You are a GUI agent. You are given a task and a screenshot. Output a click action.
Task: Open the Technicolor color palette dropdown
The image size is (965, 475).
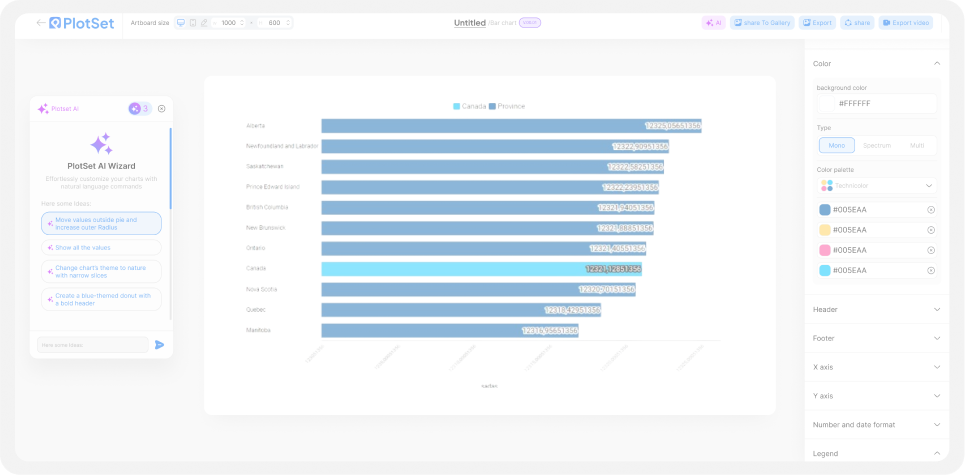coord(877,186)
